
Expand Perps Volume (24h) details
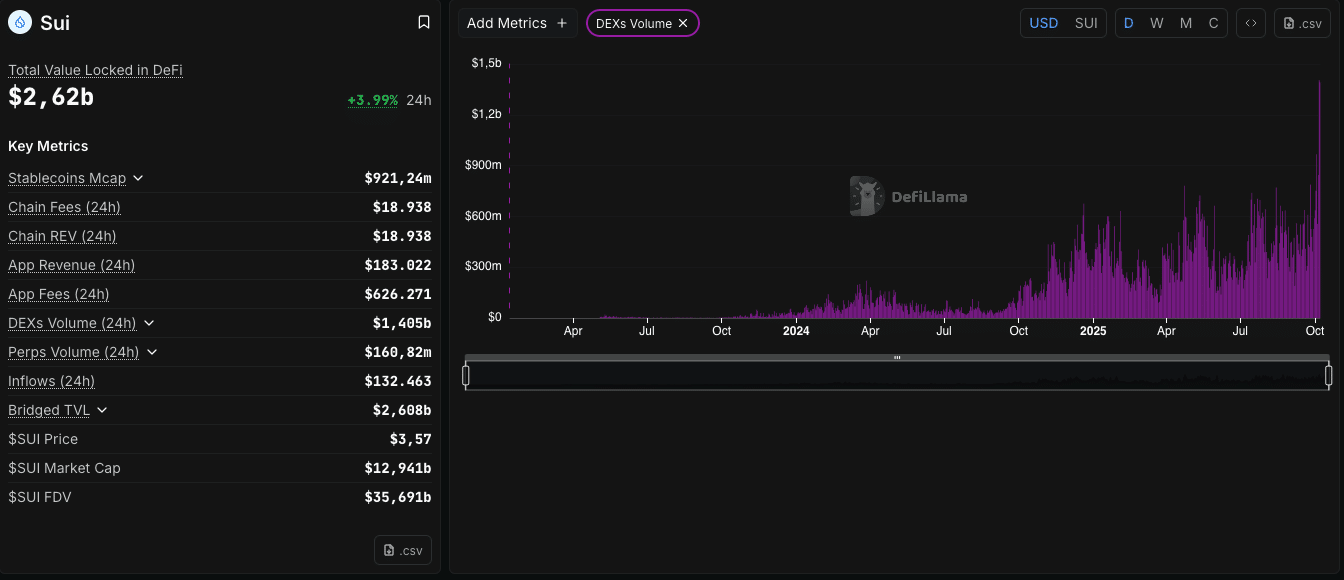click(152, 352)
